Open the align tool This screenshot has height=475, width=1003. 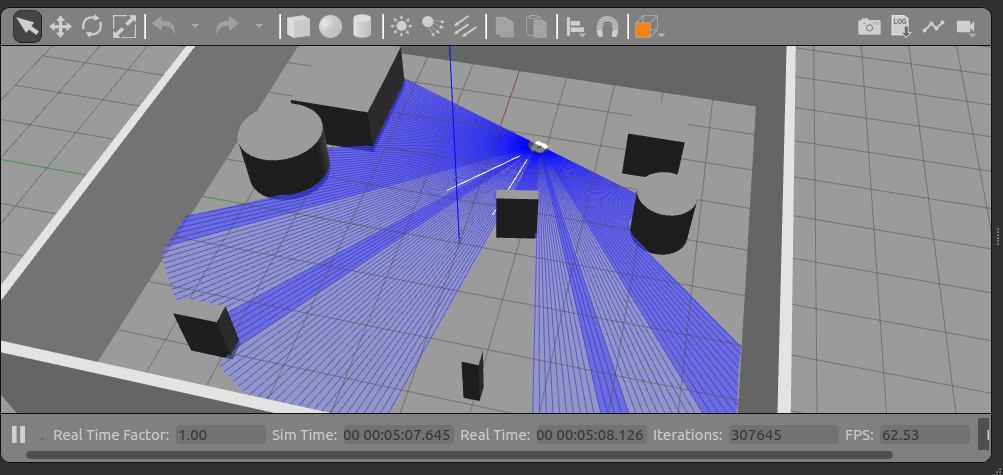point(575,27)
